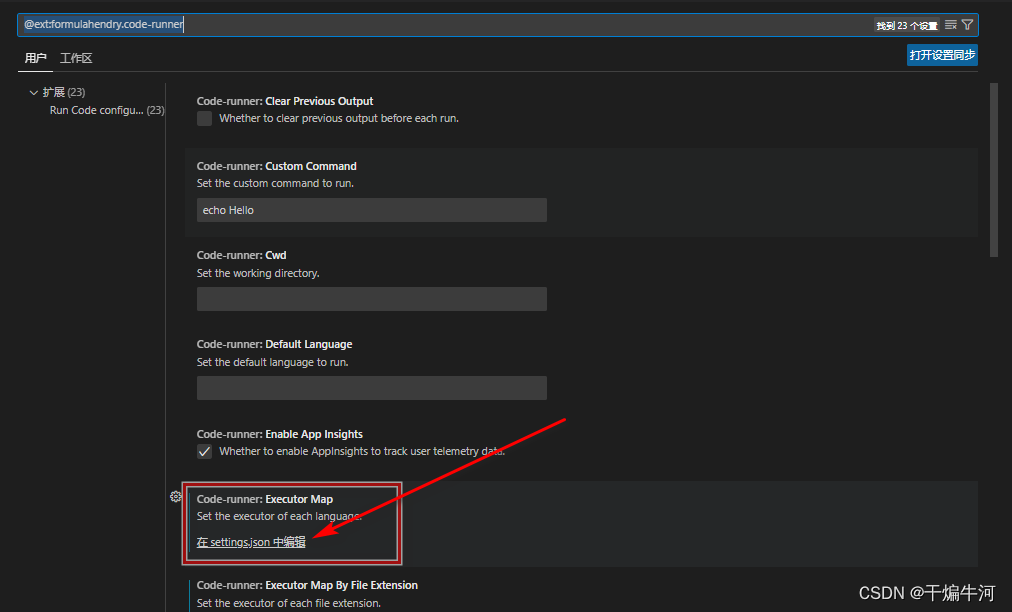1012x612 pixels.
Task: Click the Code-runner: Custom Command title
Action: 276,167
